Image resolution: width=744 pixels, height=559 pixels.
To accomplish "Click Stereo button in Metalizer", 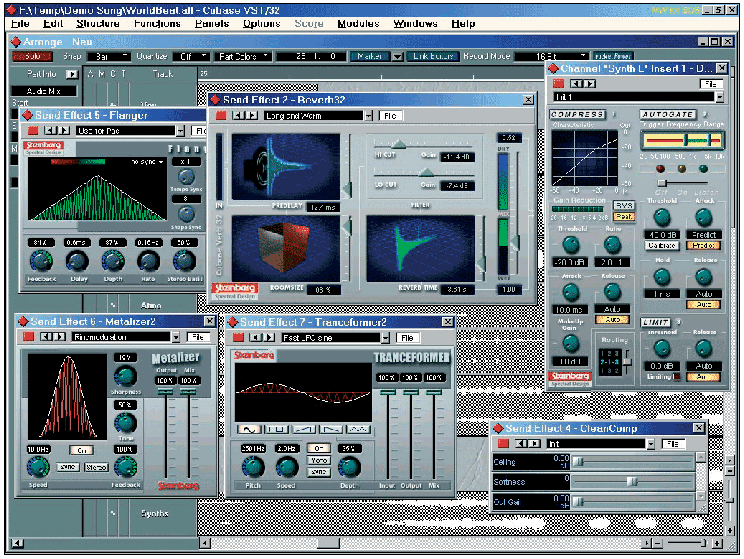I will point(96,467).
